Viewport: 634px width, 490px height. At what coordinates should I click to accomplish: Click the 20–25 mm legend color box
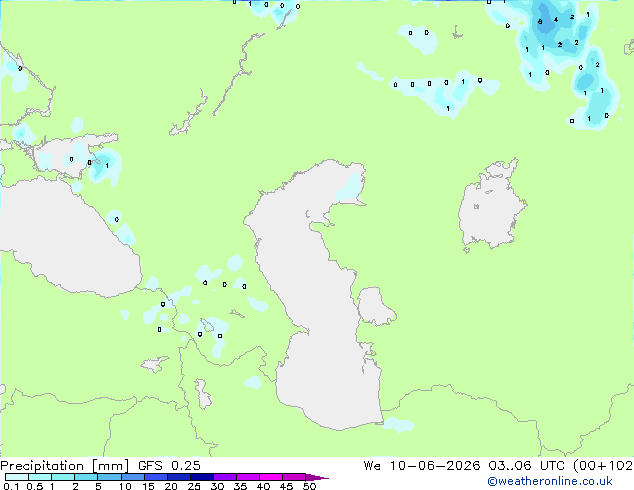coord(178,477)
